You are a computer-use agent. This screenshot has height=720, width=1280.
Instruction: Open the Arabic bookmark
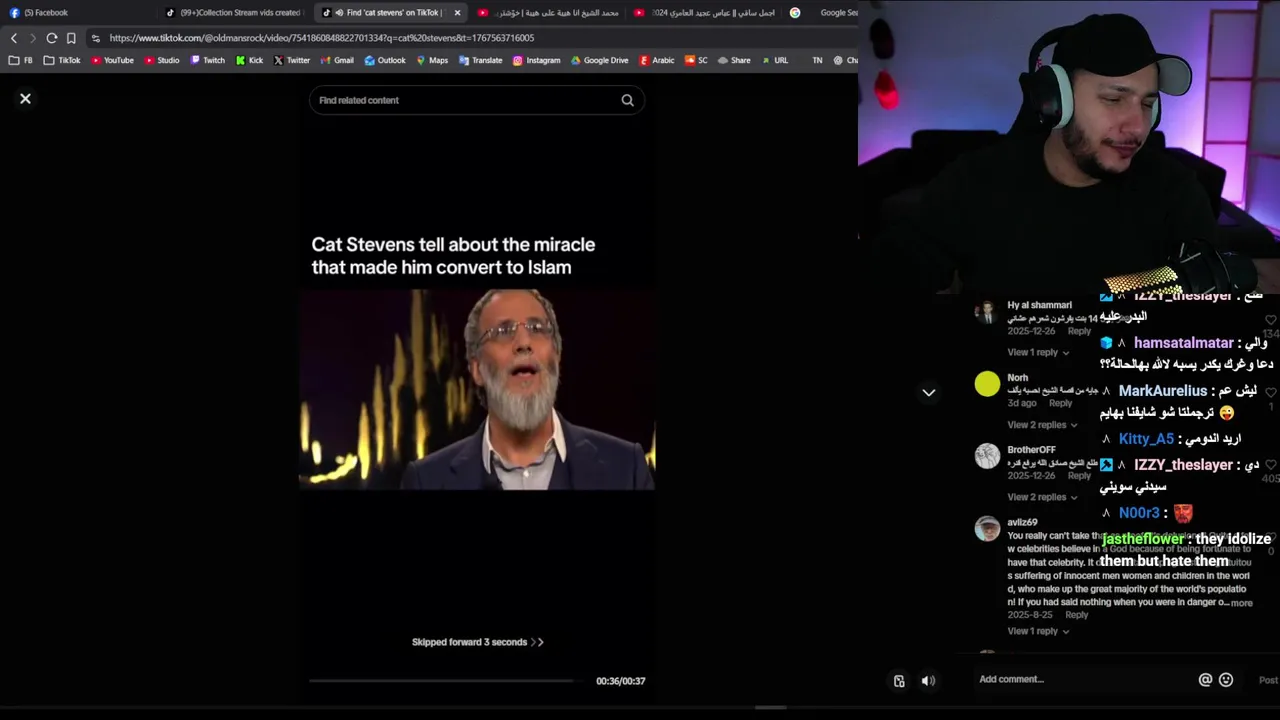[657, 60]
